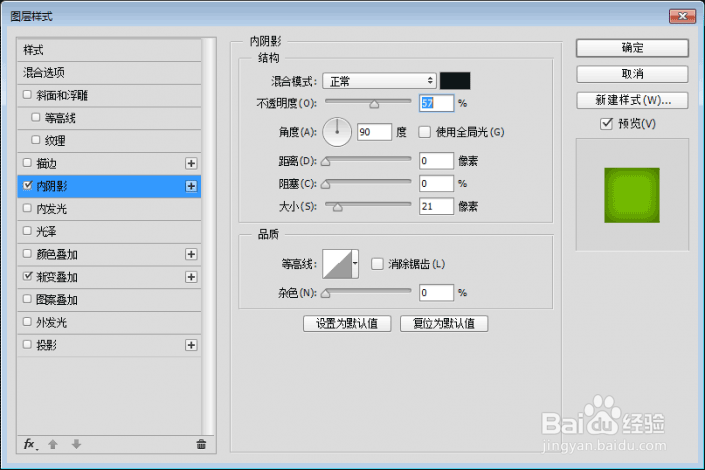Enable the 描边 checkbox
This screenshot has width=705, height=470.
point(27,162)
